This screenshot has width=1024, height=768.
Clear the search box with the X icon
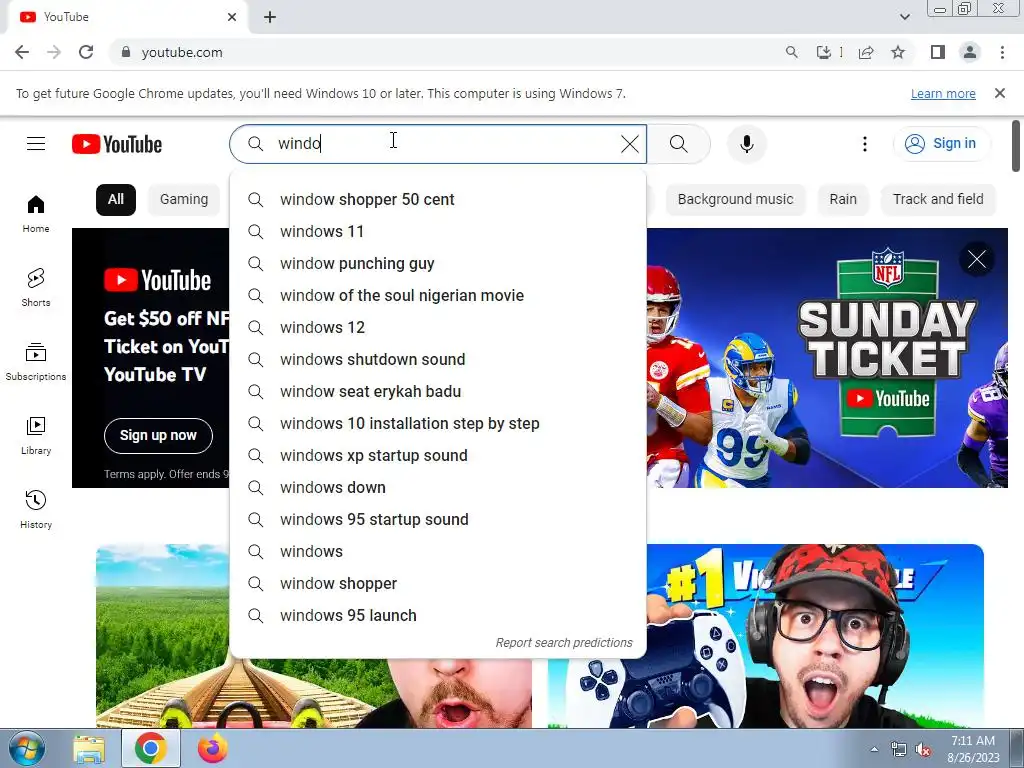pos(630,144)
